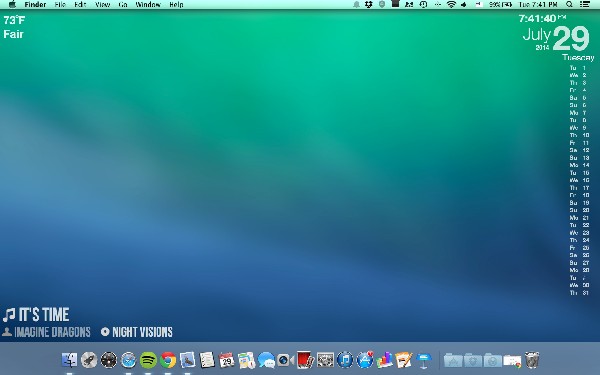The image size is (600, 375).
Task: Click the volume speaker menu bar icon
Action: pyautogui.click(x=464, y=5)
